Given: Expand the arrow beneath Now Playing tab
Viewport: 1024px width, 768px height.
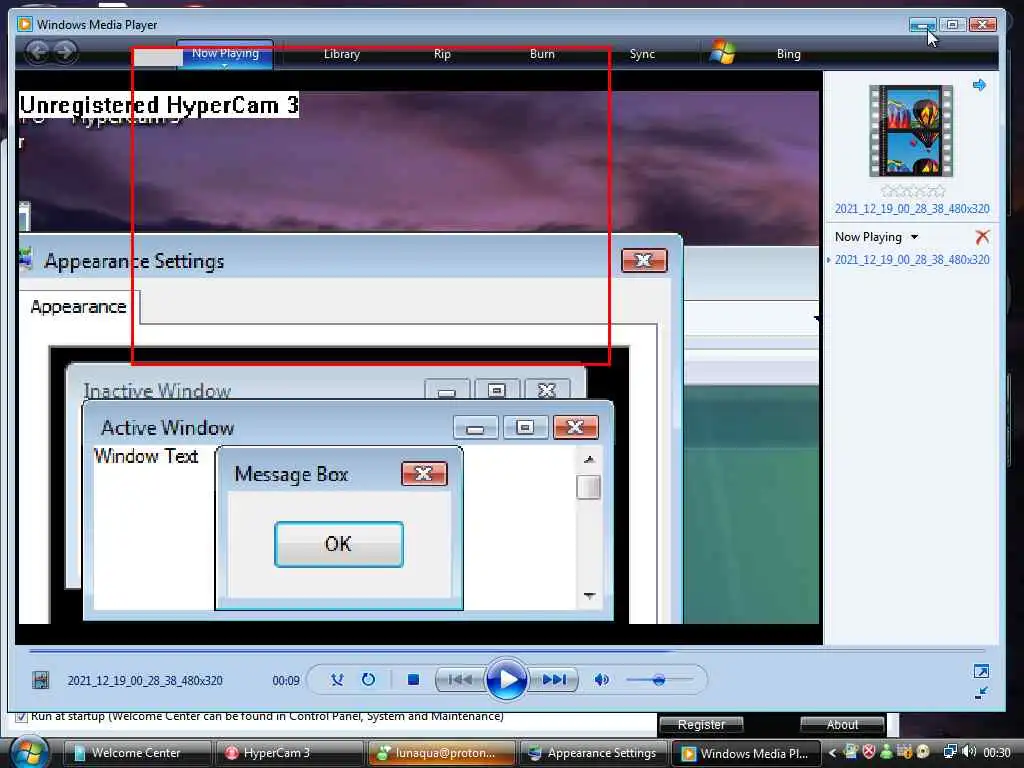Looking at the screenshot, I should [225, 66].
